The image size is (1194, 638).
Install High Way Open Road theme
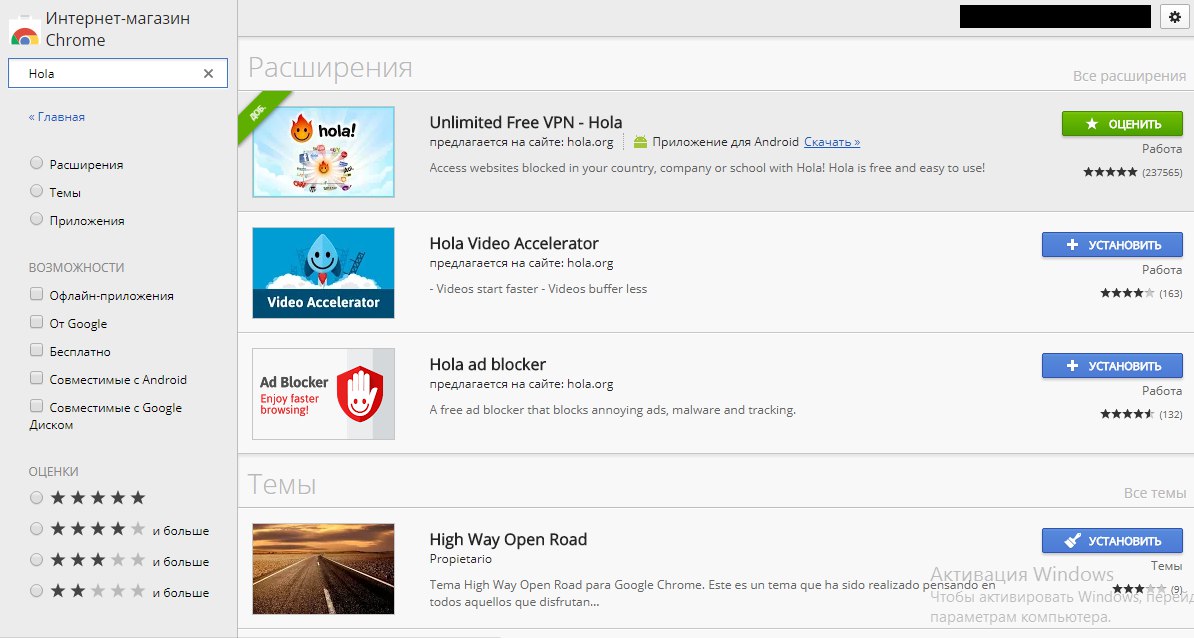tap(1112, 541)
